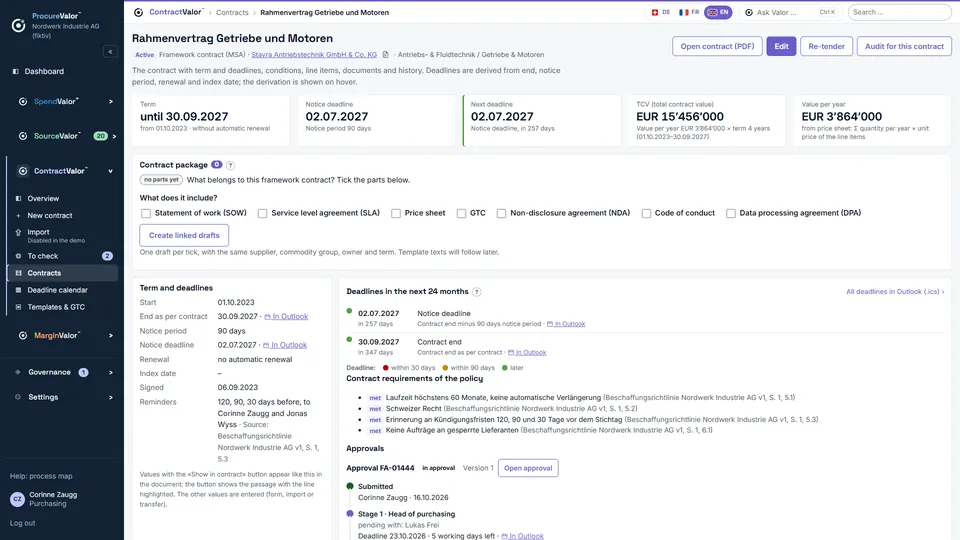Image resolution: width=960 pixels, height=540 pixels.
Task: Click the To check badge showing 2
Action: click(x=107, y=256)
